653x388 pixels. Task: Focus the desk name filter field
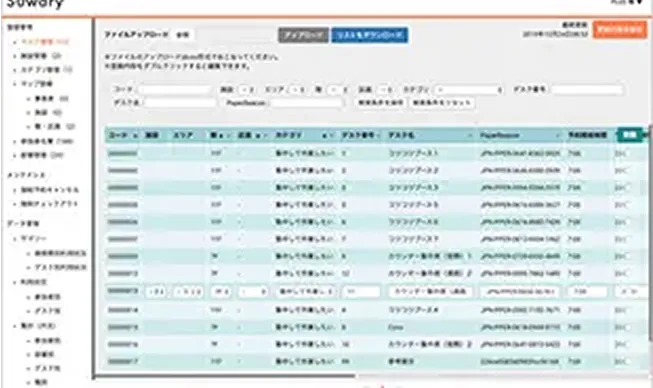point(180,102)
